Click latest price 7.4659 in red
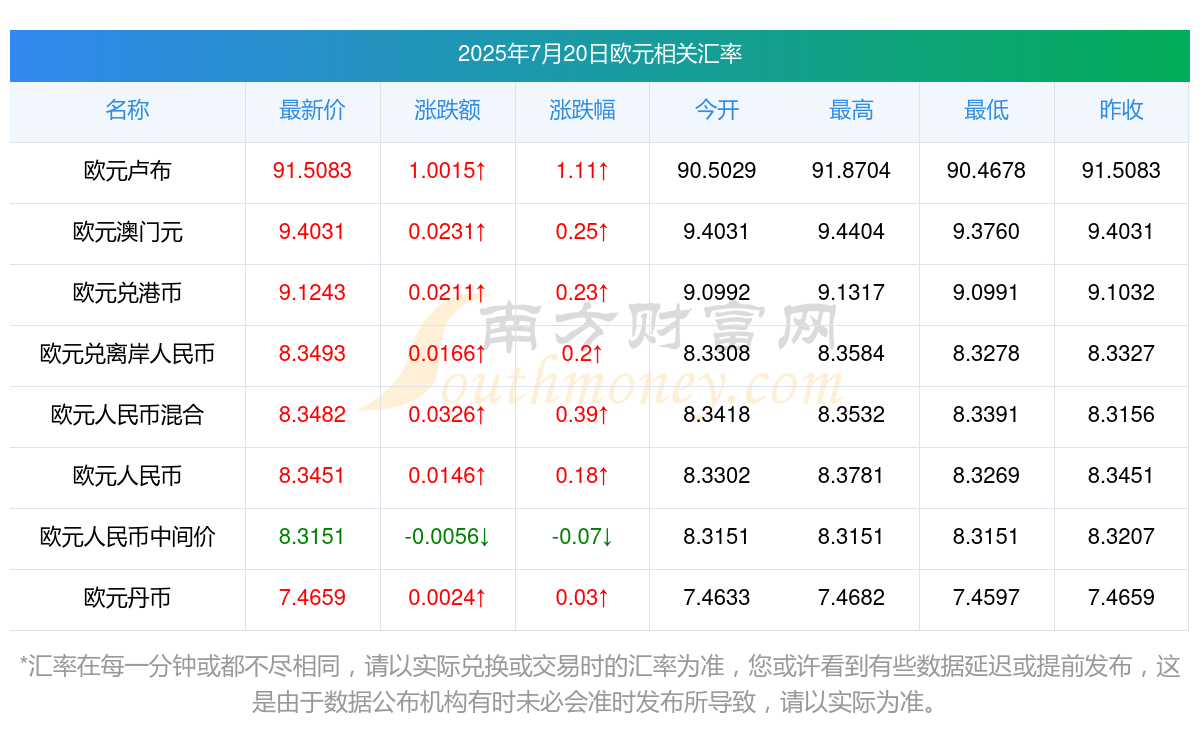Screen dimensions: 1200x733 click(x=312, y=598)
